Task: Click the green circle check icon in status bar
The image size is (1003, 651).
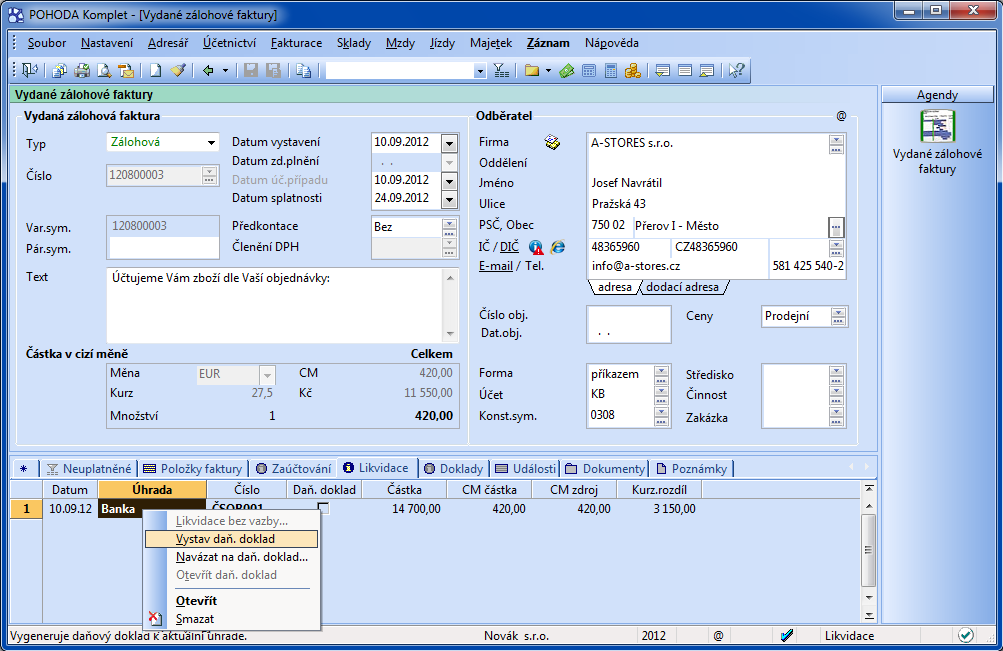Action: (x=966, y=635)
